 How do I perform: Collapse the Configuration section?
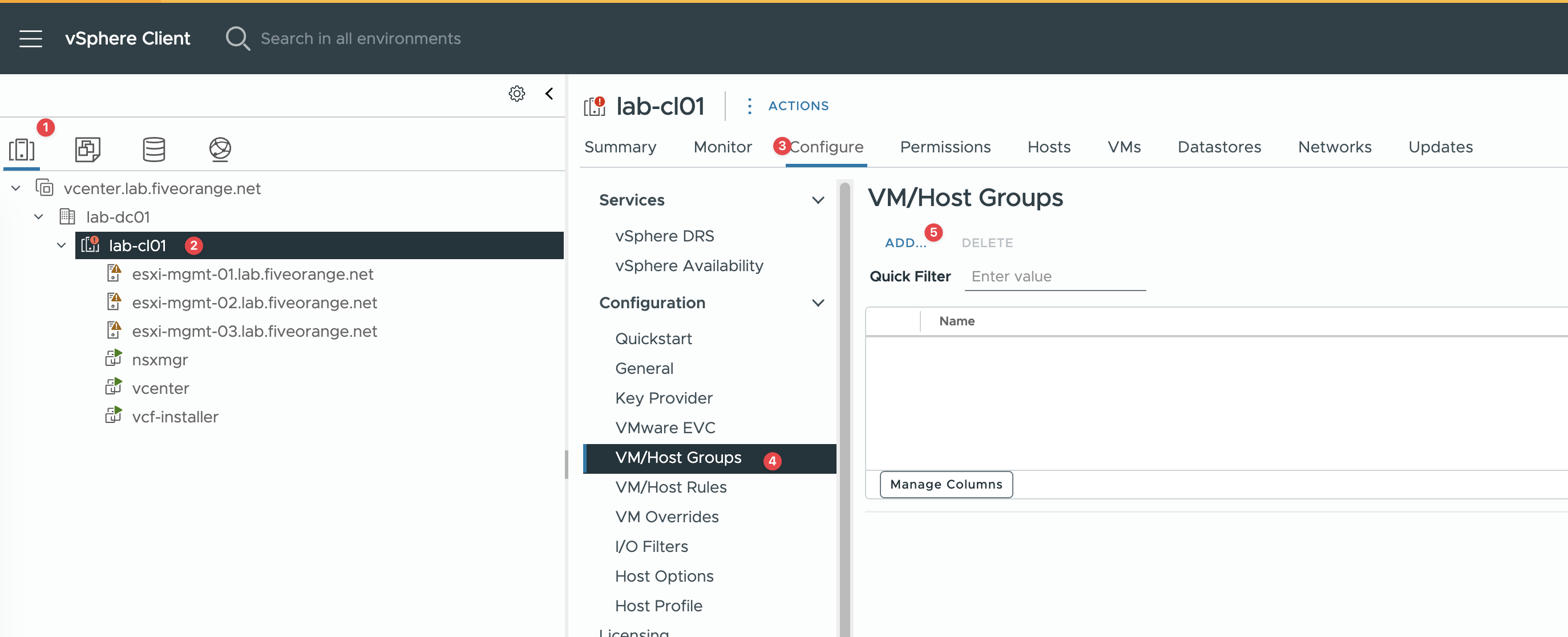click(818, 303)
